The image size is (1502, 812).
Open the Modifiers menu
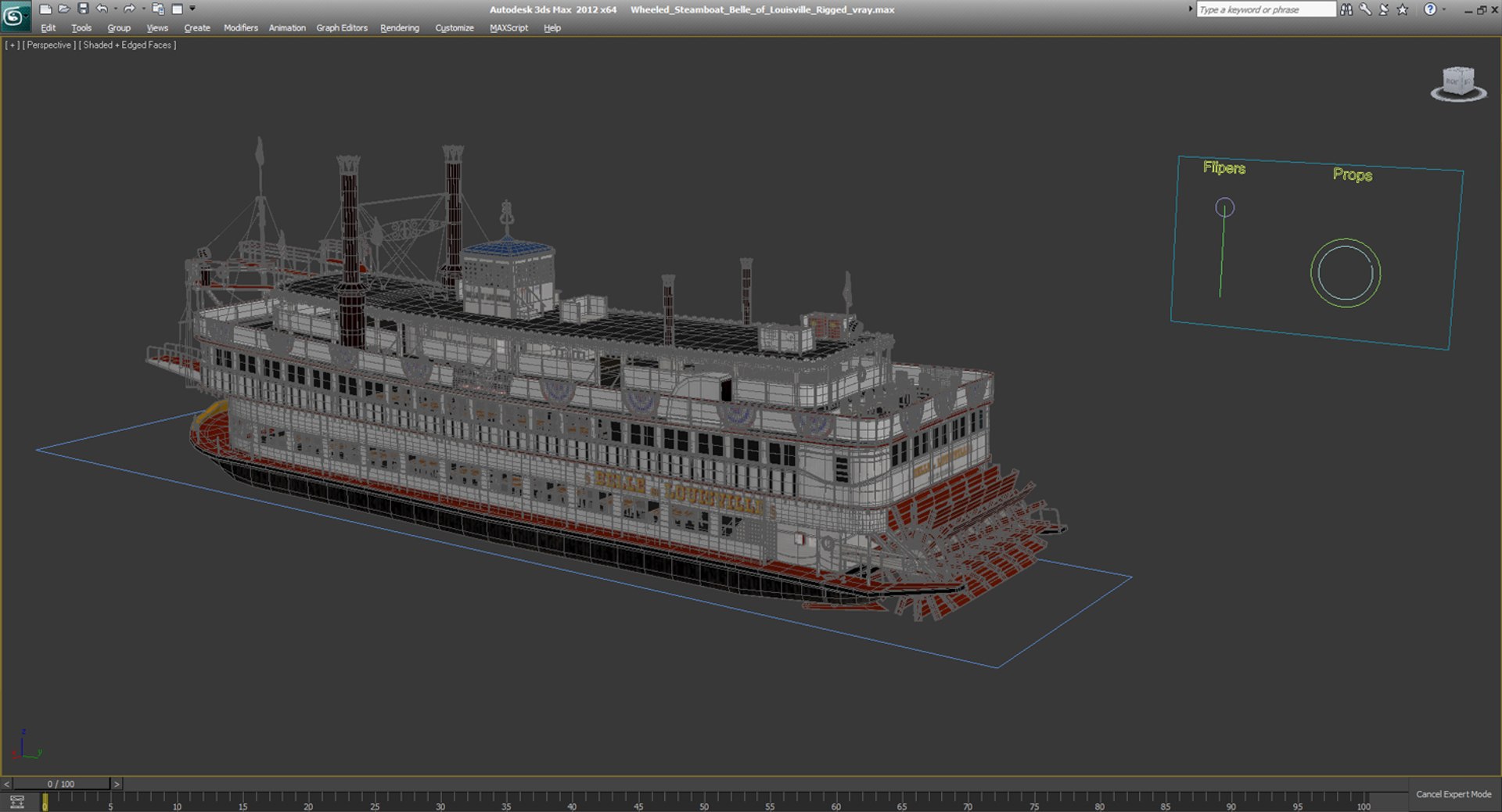tap(241, 28)
